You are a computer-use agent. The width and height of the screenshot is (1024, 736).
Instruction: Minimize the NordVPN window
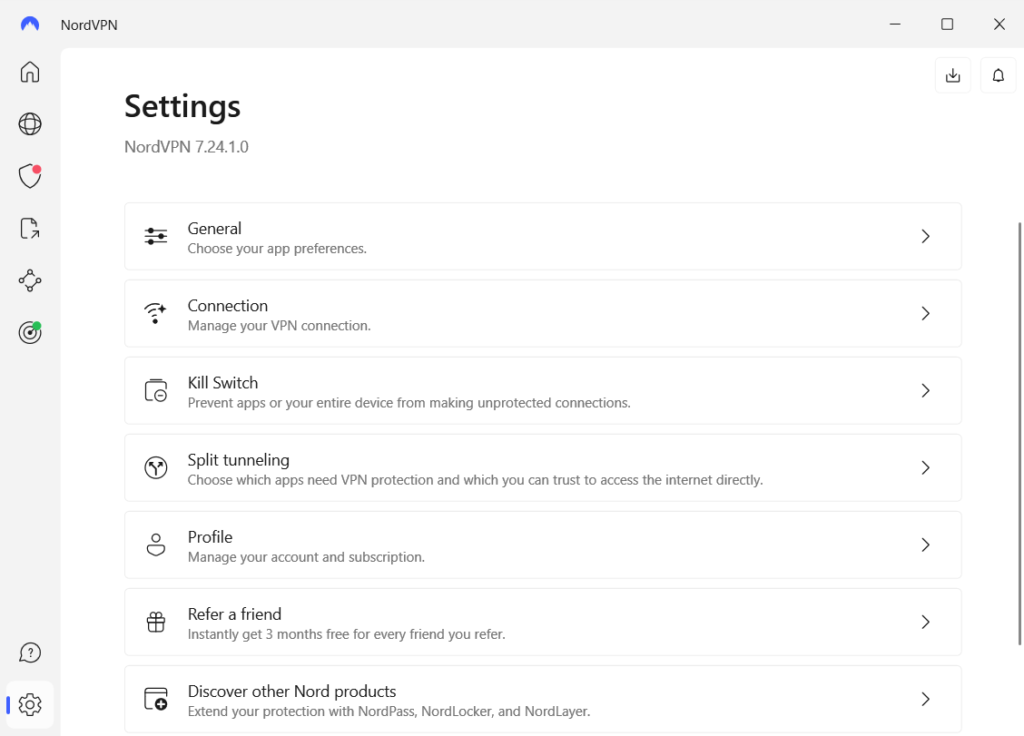(895, 24)
